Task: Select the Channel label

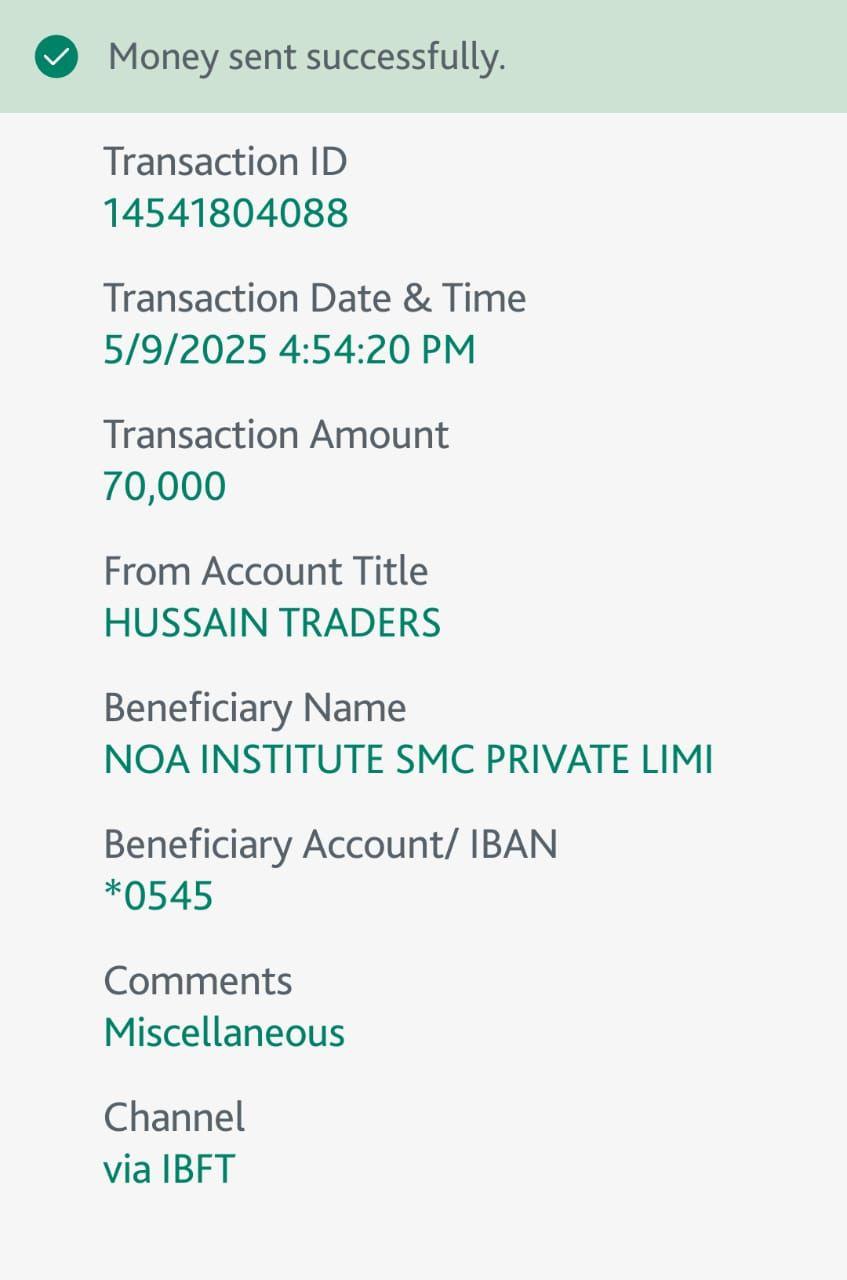Action: pos(174,1117)
